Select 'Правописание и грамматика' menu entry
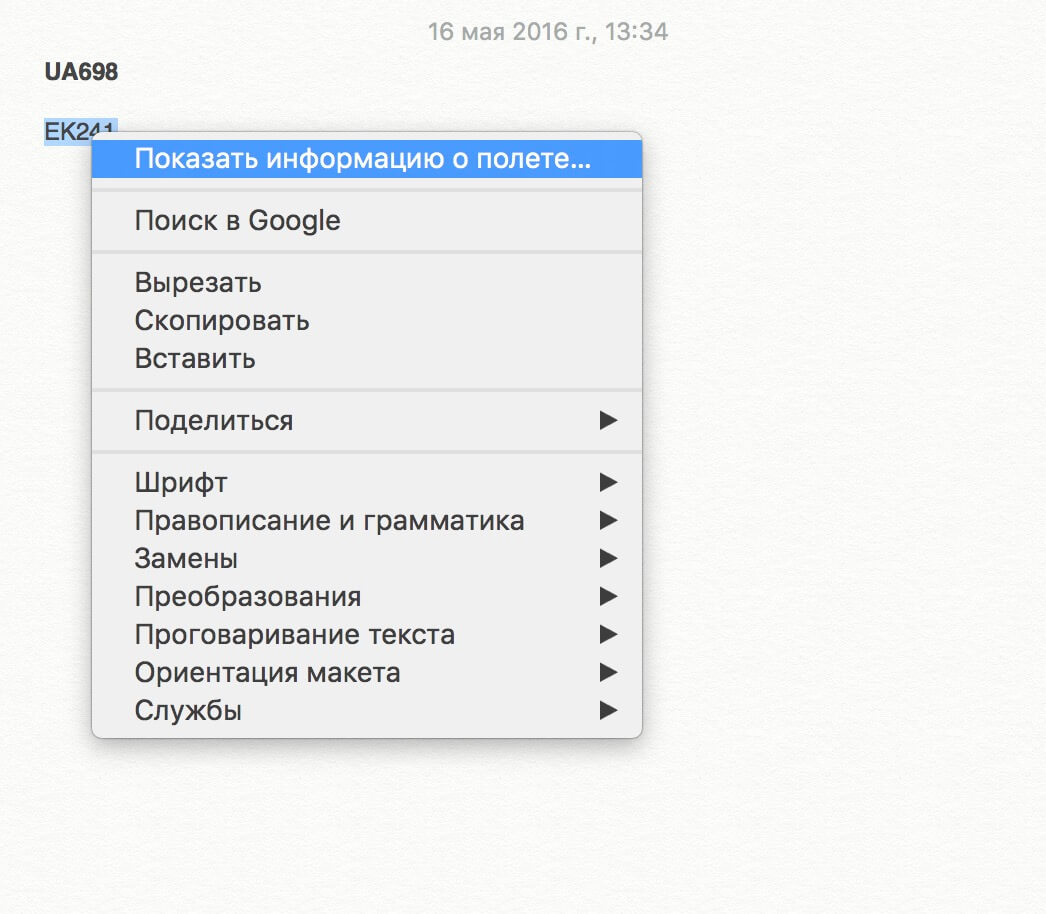The height and width of the screenshot is (914, 1046). (x=329, y=521)
